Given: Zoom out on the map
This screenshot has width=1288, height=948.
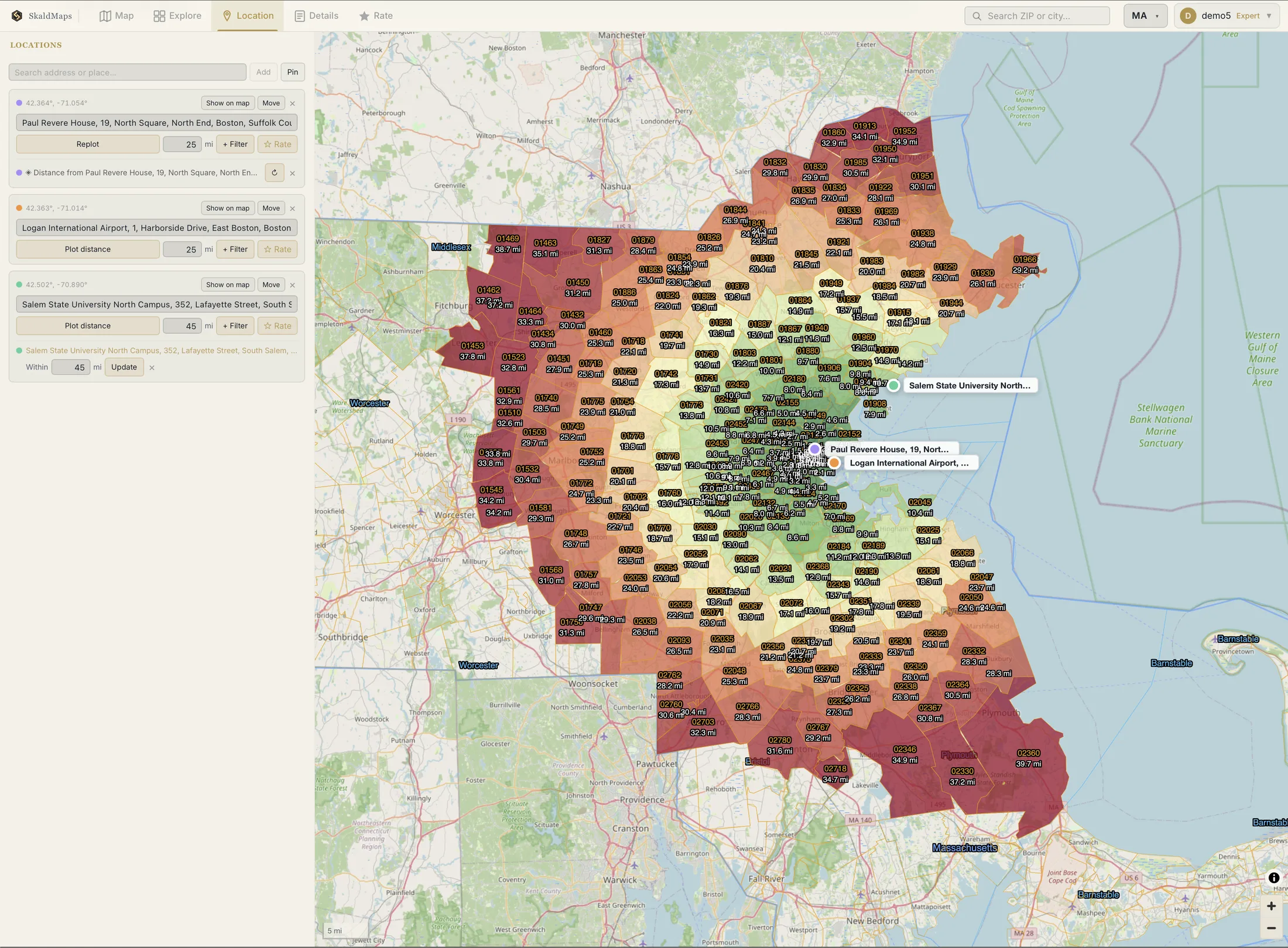Looking at the screenshot, I should 1271,928.
